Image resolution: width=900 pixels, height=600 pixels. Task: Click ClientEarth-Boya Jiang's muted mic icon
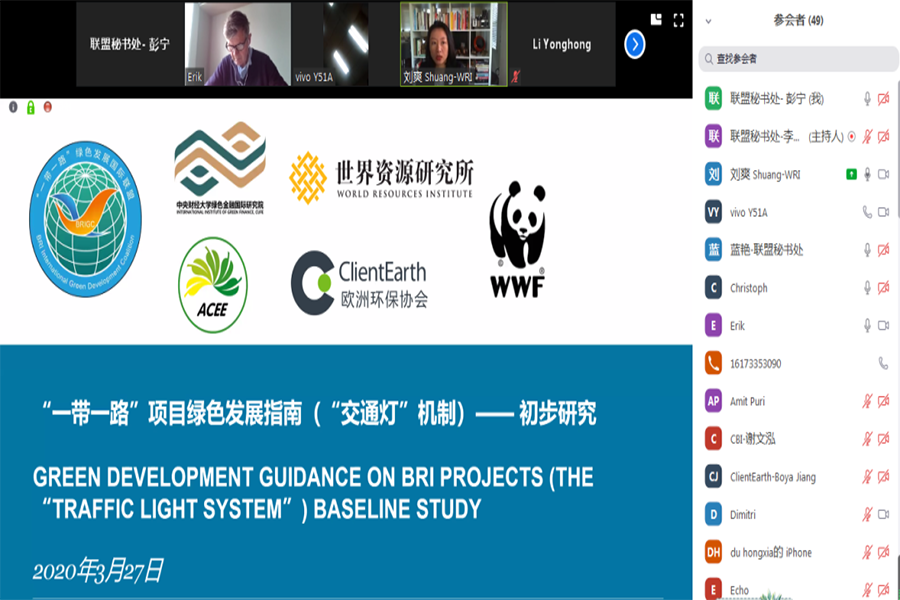867,477
